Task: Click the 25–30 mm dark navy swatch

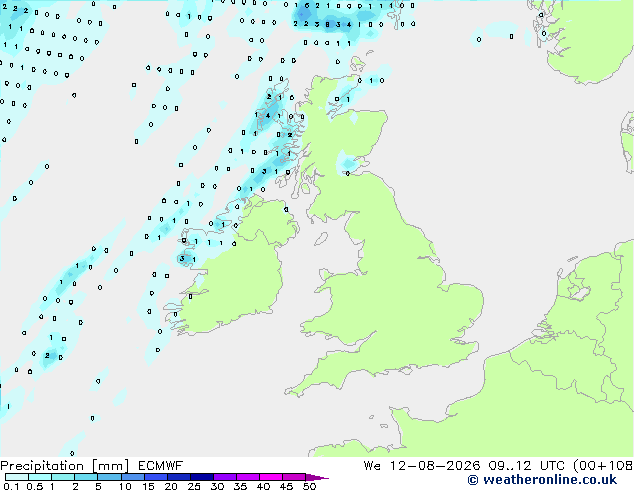Action: click(202, 477)
